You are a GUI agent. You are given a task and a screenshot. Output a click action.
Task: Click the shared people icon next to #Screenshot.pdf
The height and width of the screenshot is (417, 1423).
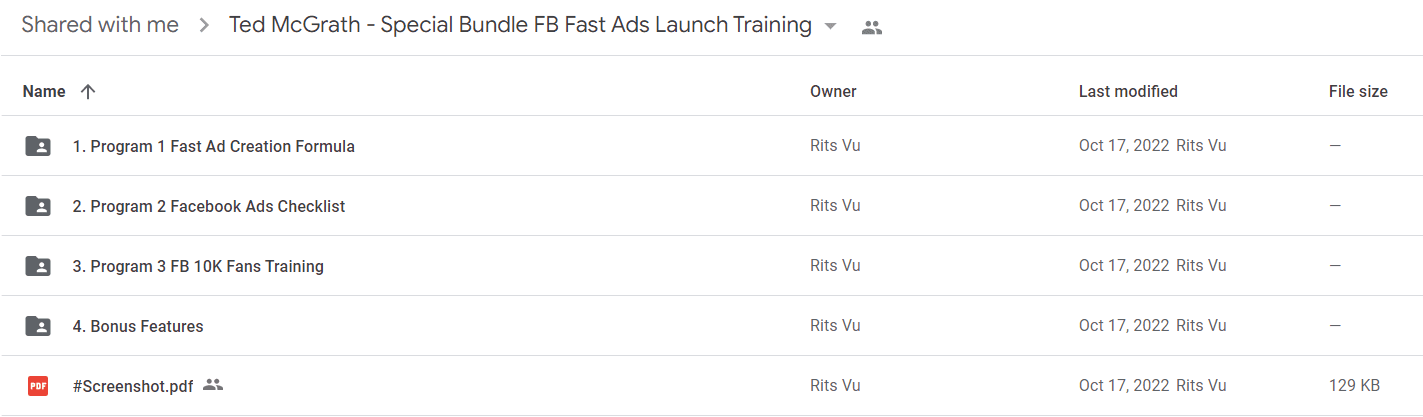212,384
